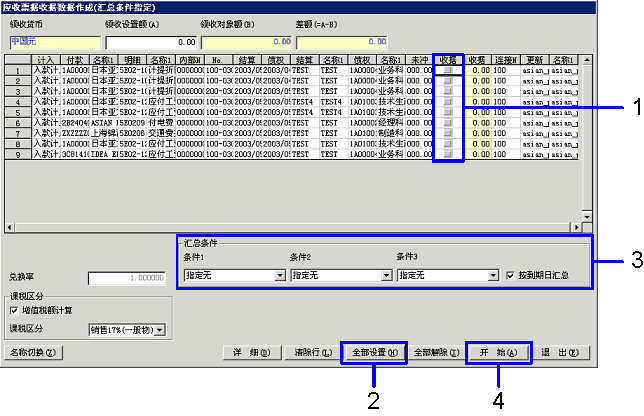Click the 全部设置 button
This screenshot has width=644, height=416.
tap(375, 353)
